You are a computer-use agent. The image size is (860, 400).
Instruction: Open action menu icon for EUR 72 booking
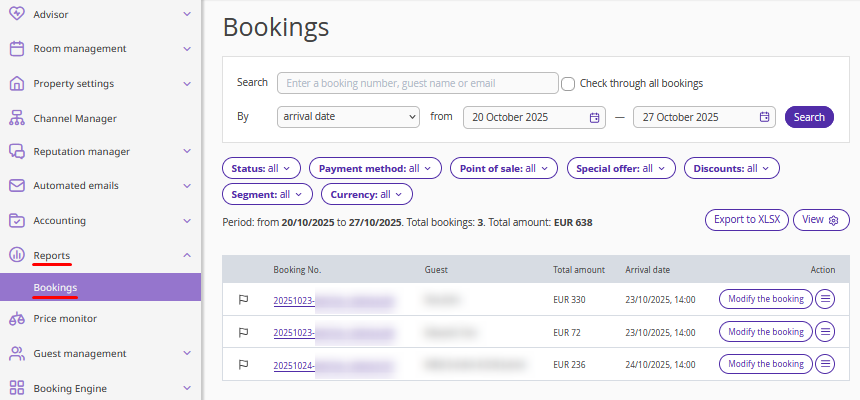tap(825, 332)
